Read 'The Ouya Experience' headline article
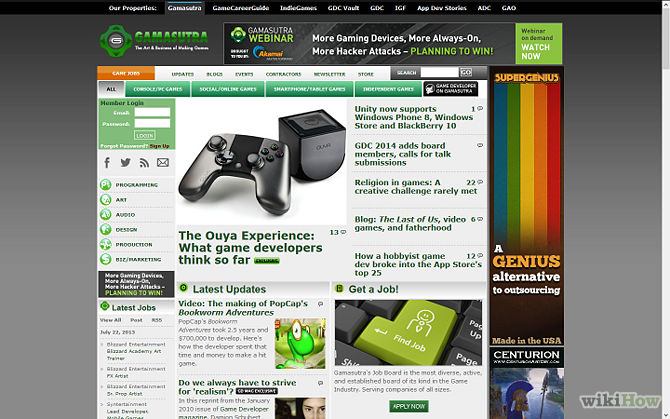 250,248
